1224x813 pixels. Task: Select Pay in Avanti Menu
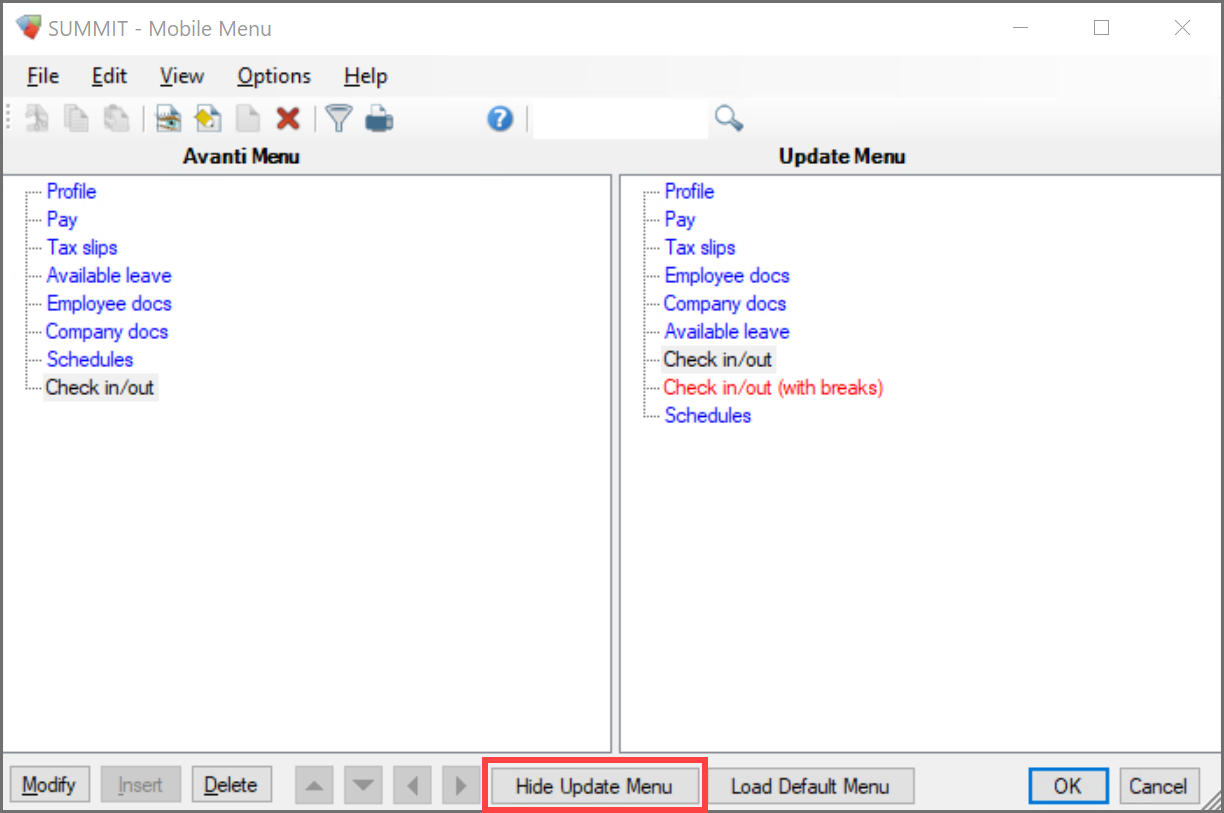point(61,219)
